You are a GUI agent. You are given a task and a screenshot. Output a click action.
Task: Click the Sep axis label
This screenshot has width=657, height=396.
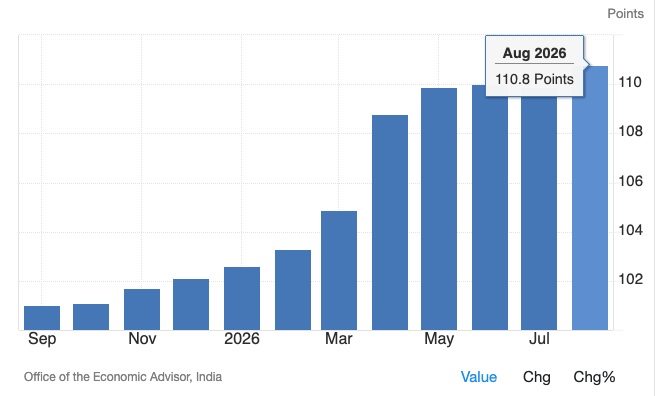(42, 339)
